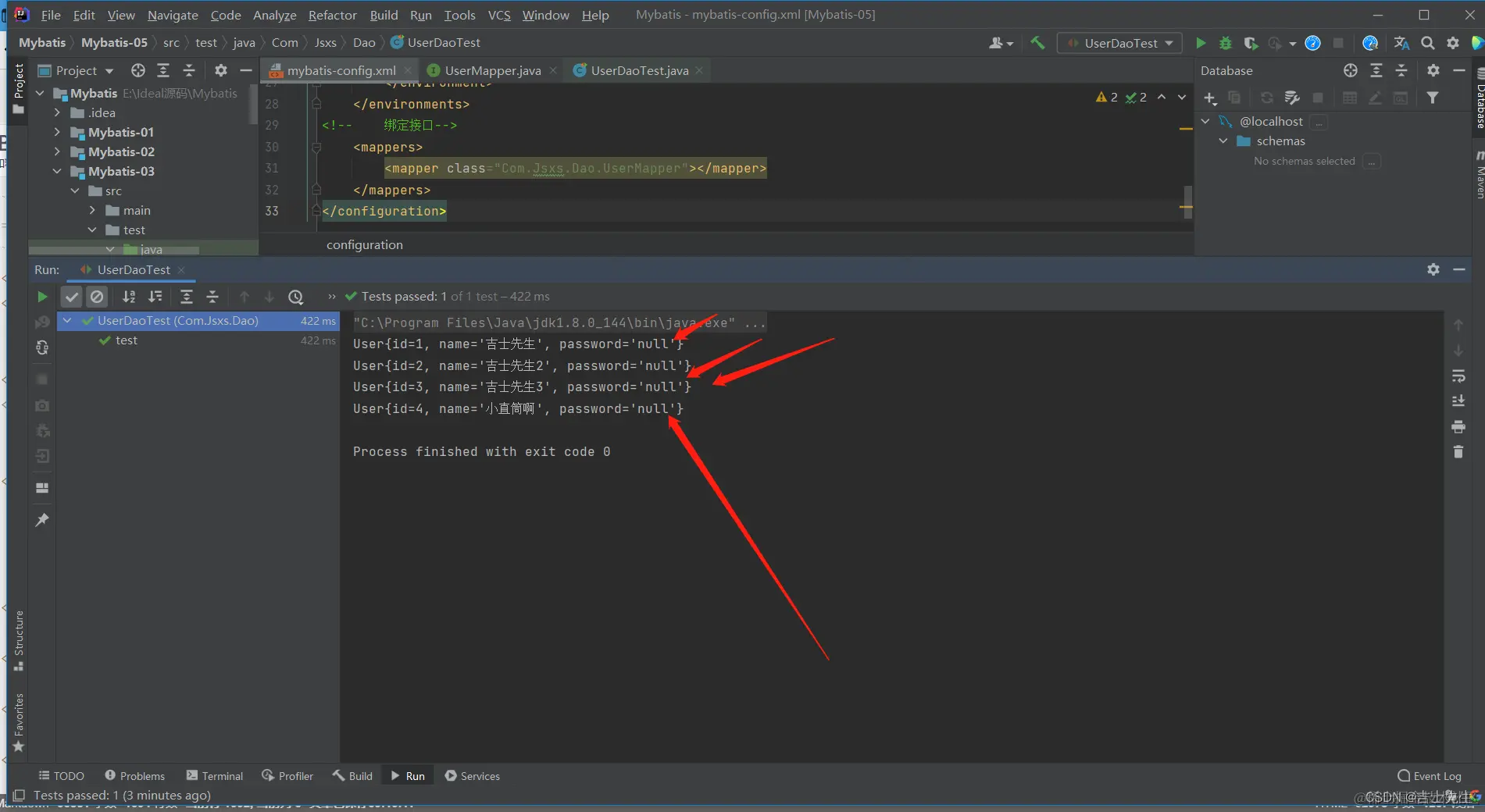Open test history clock icon

295,297
